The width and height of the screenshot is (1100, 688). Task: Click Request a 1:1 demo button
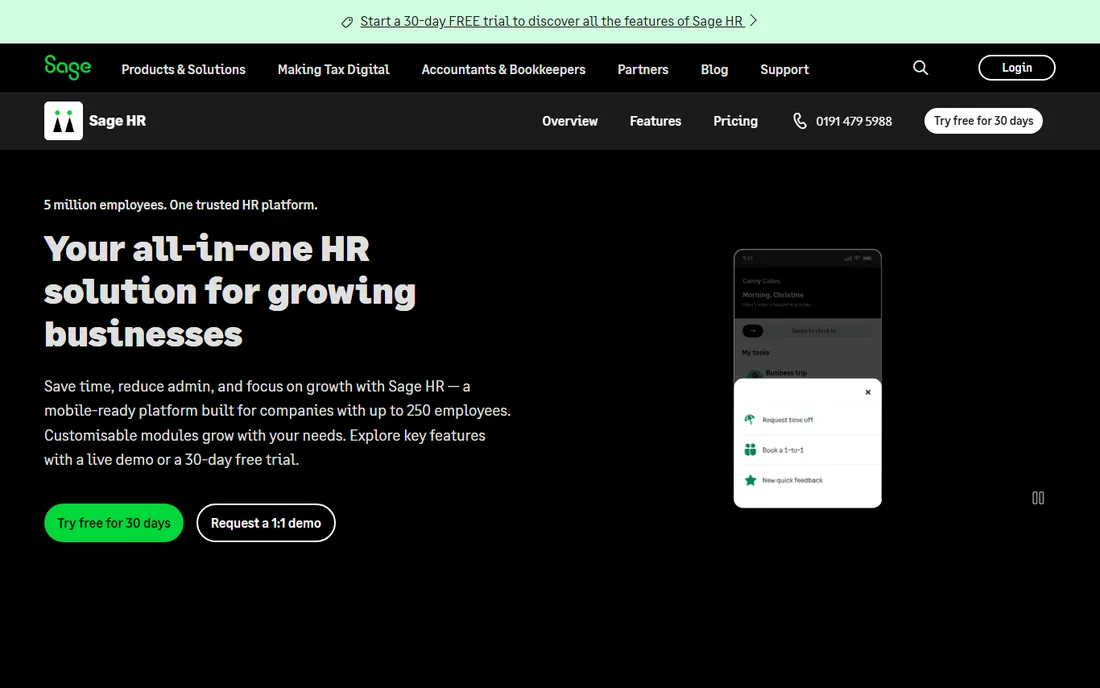coord(266,522)
